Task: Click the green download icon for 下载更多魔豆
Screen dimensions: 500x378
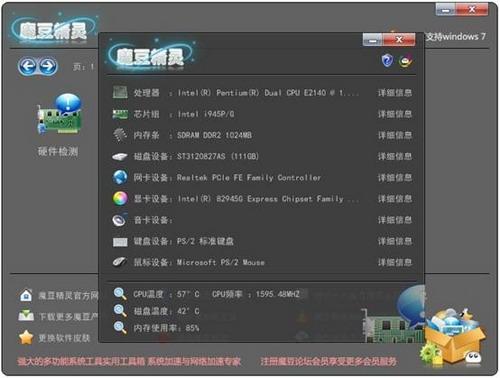Action: pos(26,316)
